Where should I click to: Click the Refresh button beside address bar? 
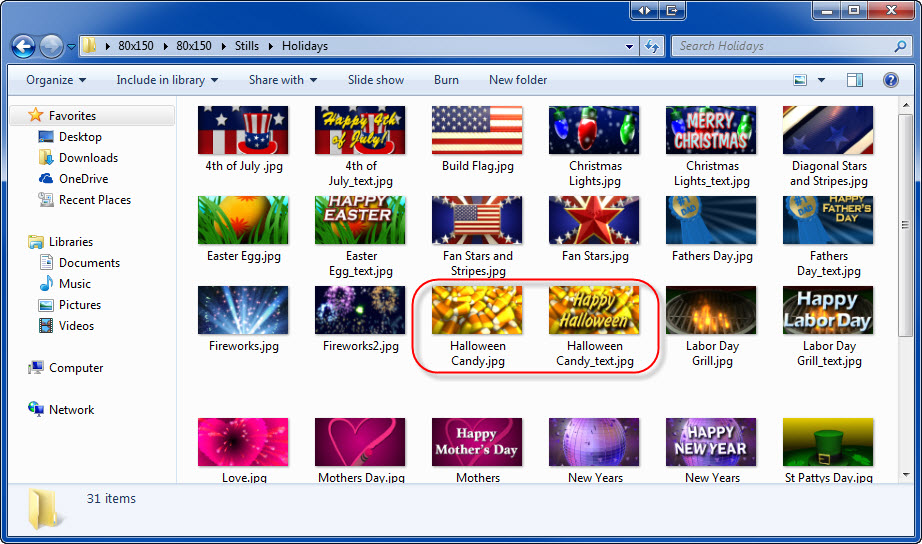click(653, 46)
